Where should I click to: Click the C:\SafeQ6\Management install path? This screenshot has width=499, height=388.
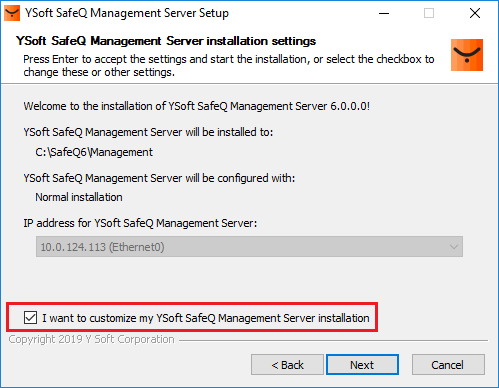pos(94,152)
